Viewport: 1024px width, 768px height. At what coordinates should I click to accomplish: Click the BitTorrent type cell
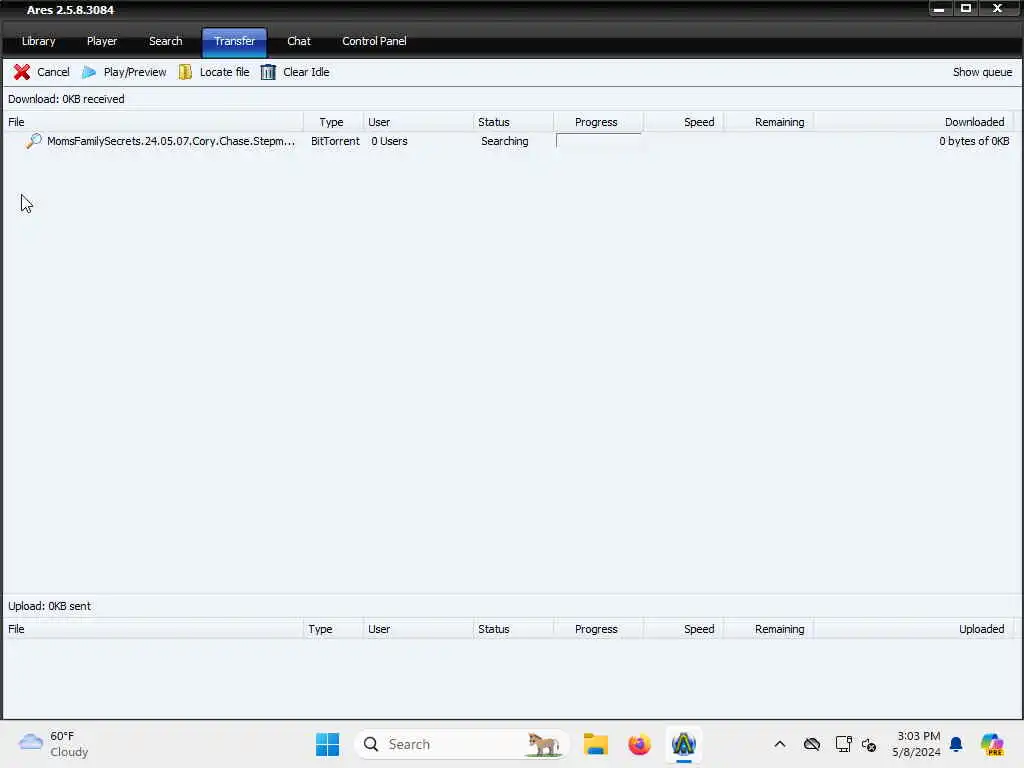point(335,141)
